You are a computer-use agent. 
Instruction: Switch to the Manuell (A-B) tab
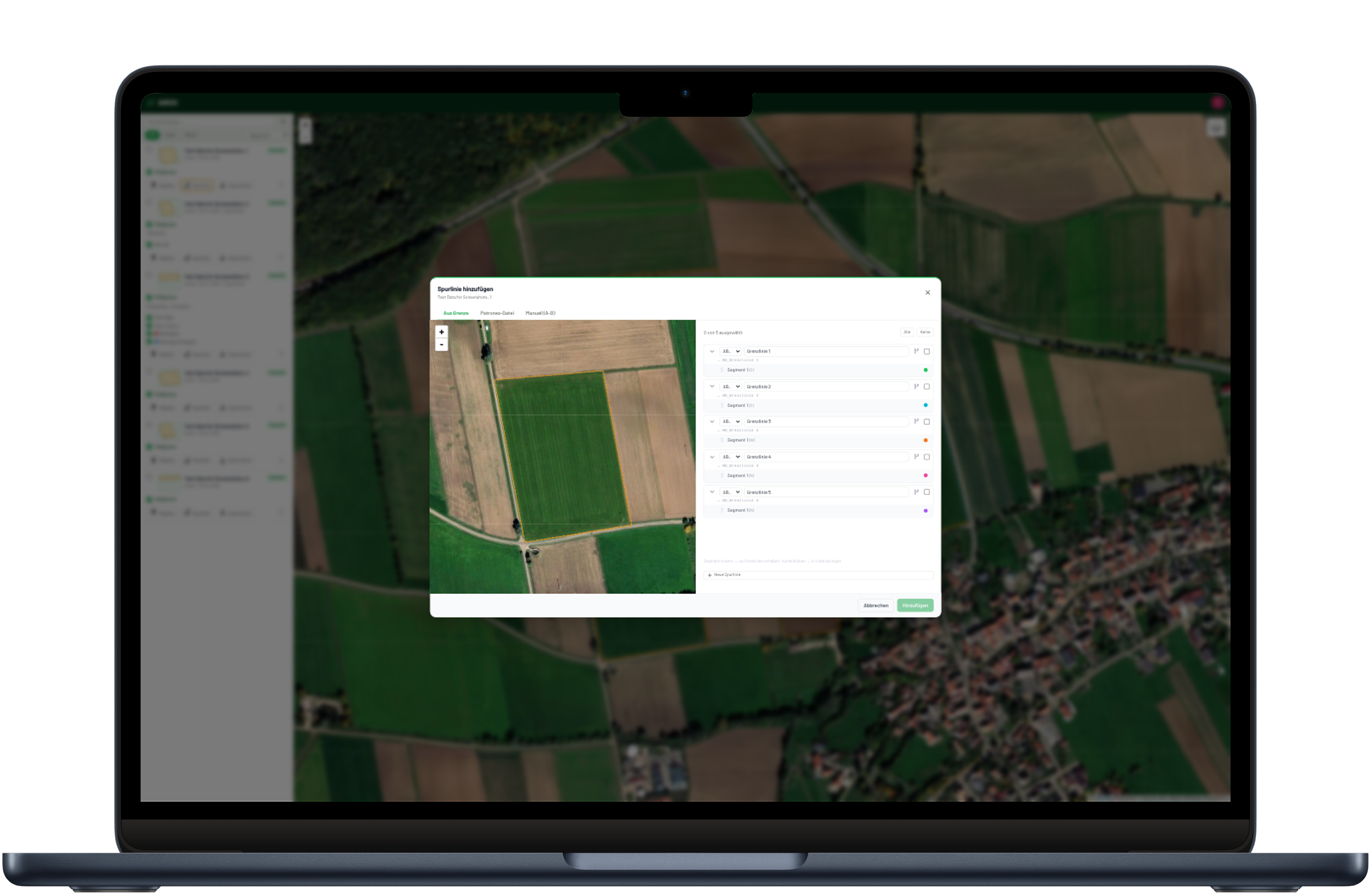[x=541, y=313]
